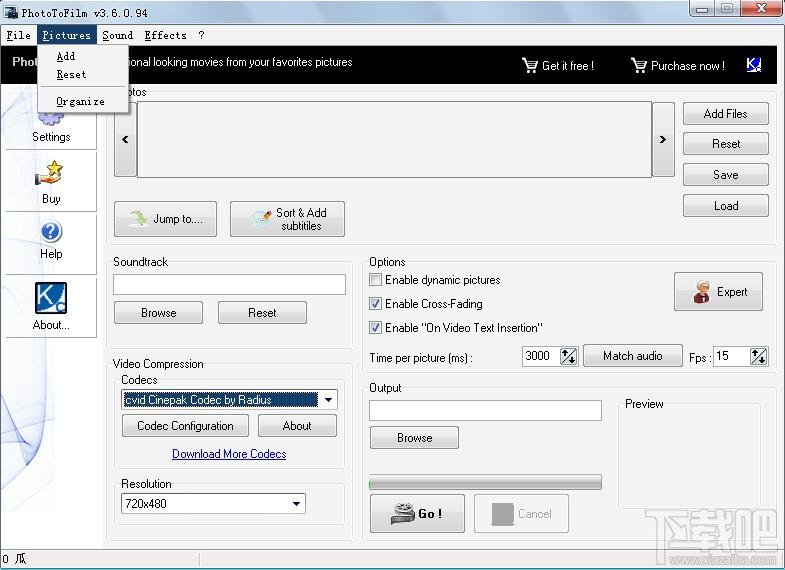785x570 pixels.
Task: Open the Buy star icon in sidebar
Action: click(x=50, y=173)
